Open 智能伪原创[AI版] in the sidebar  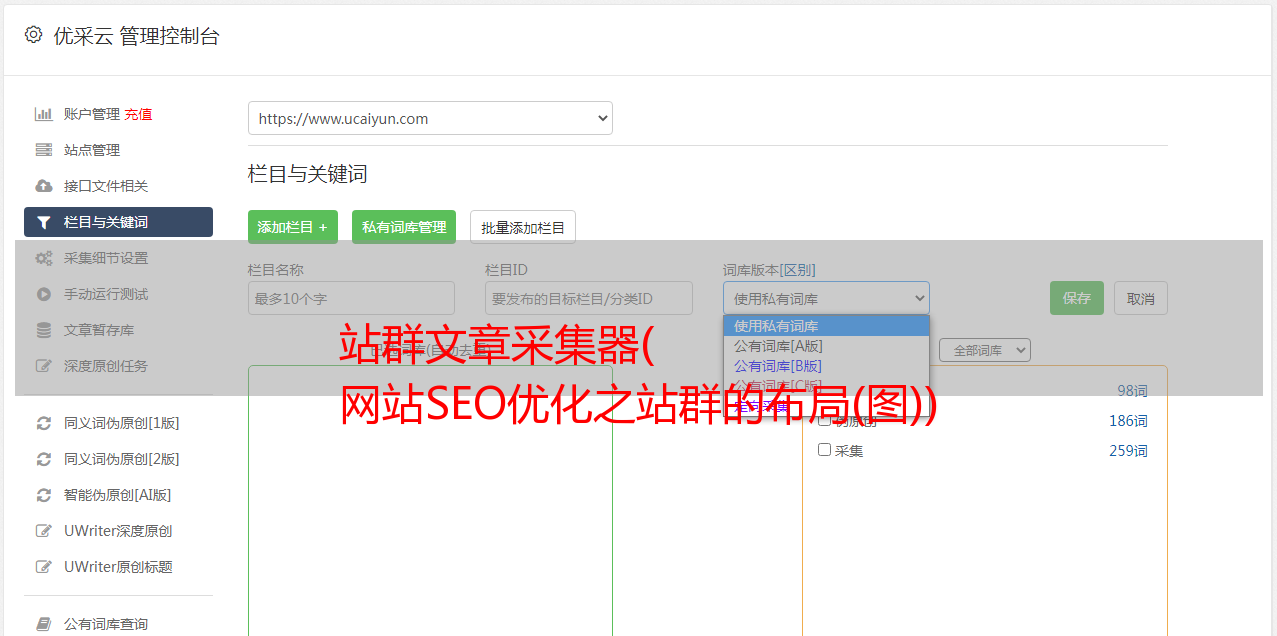(118, 495)
